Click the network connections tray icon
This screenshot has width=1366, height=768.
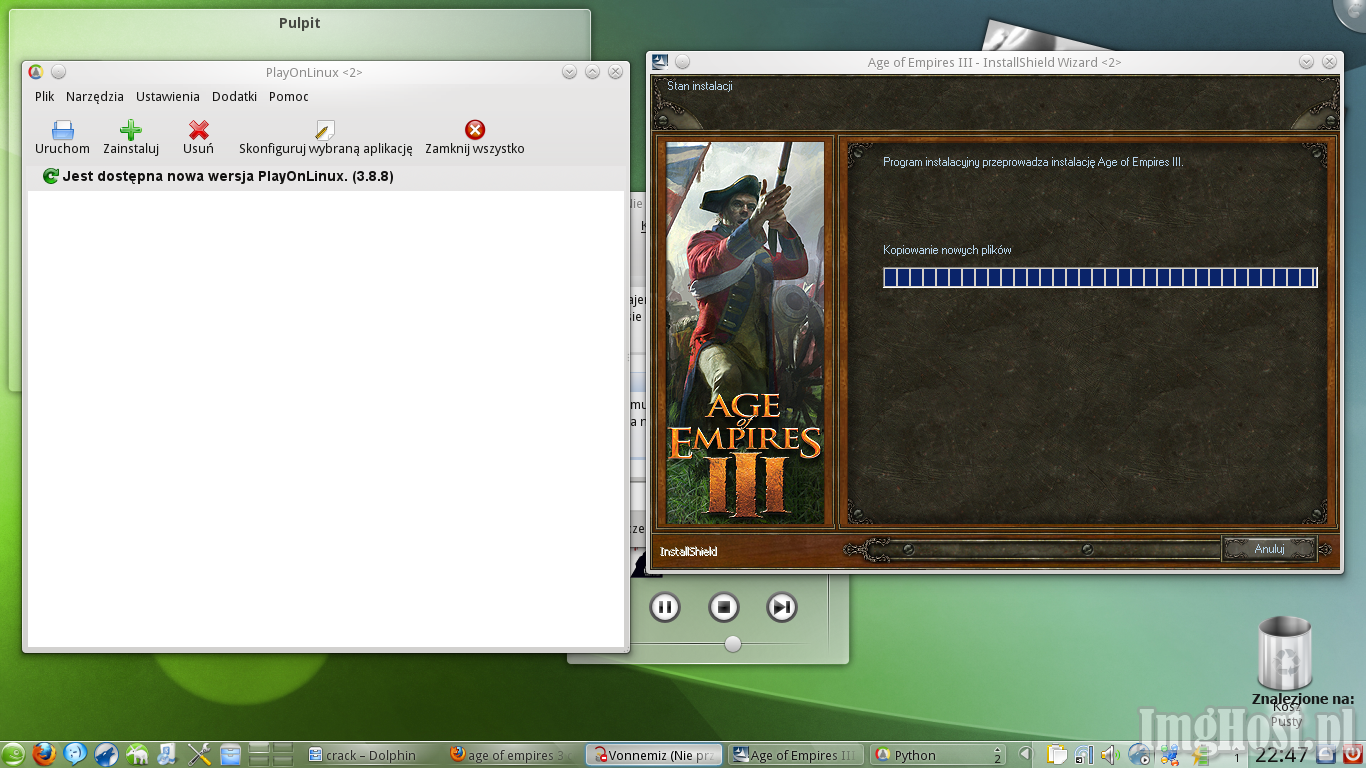(1169, 755)
